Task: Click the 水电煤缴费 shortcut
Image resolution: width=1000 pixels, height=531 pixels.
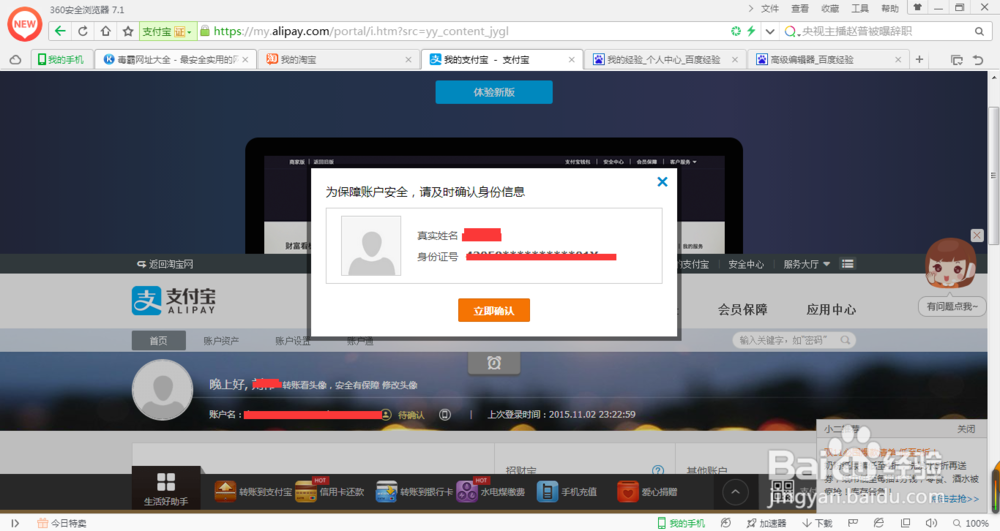Action: click(490, 491)
